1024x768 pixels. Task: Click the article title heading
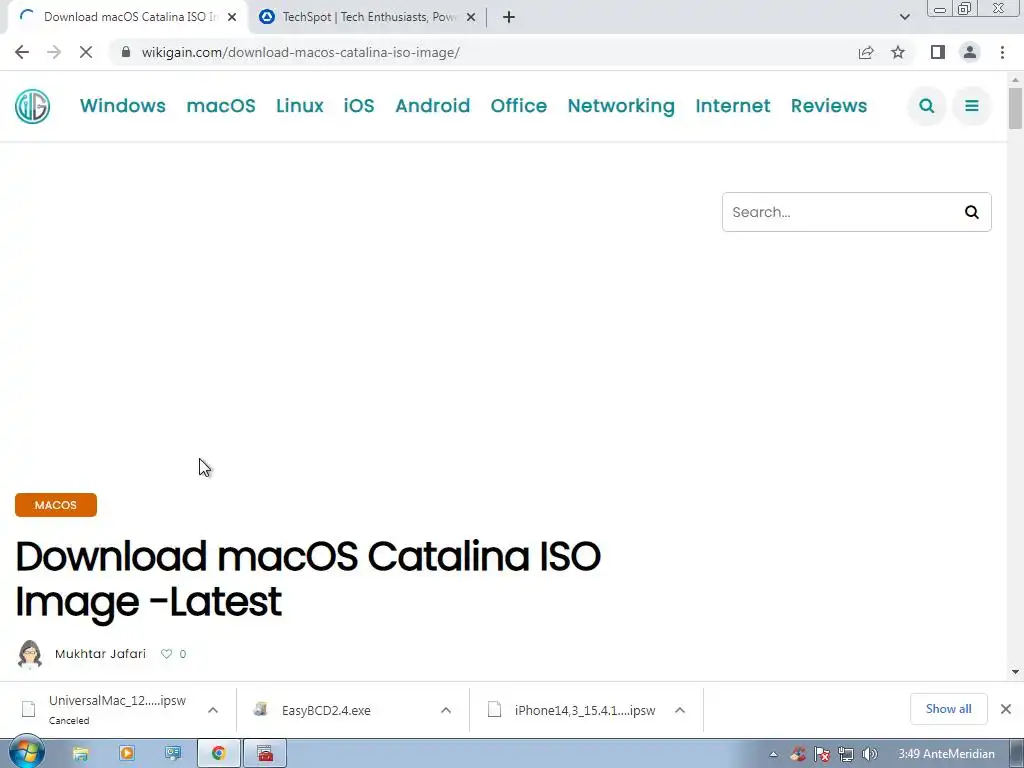click(308, 579)
